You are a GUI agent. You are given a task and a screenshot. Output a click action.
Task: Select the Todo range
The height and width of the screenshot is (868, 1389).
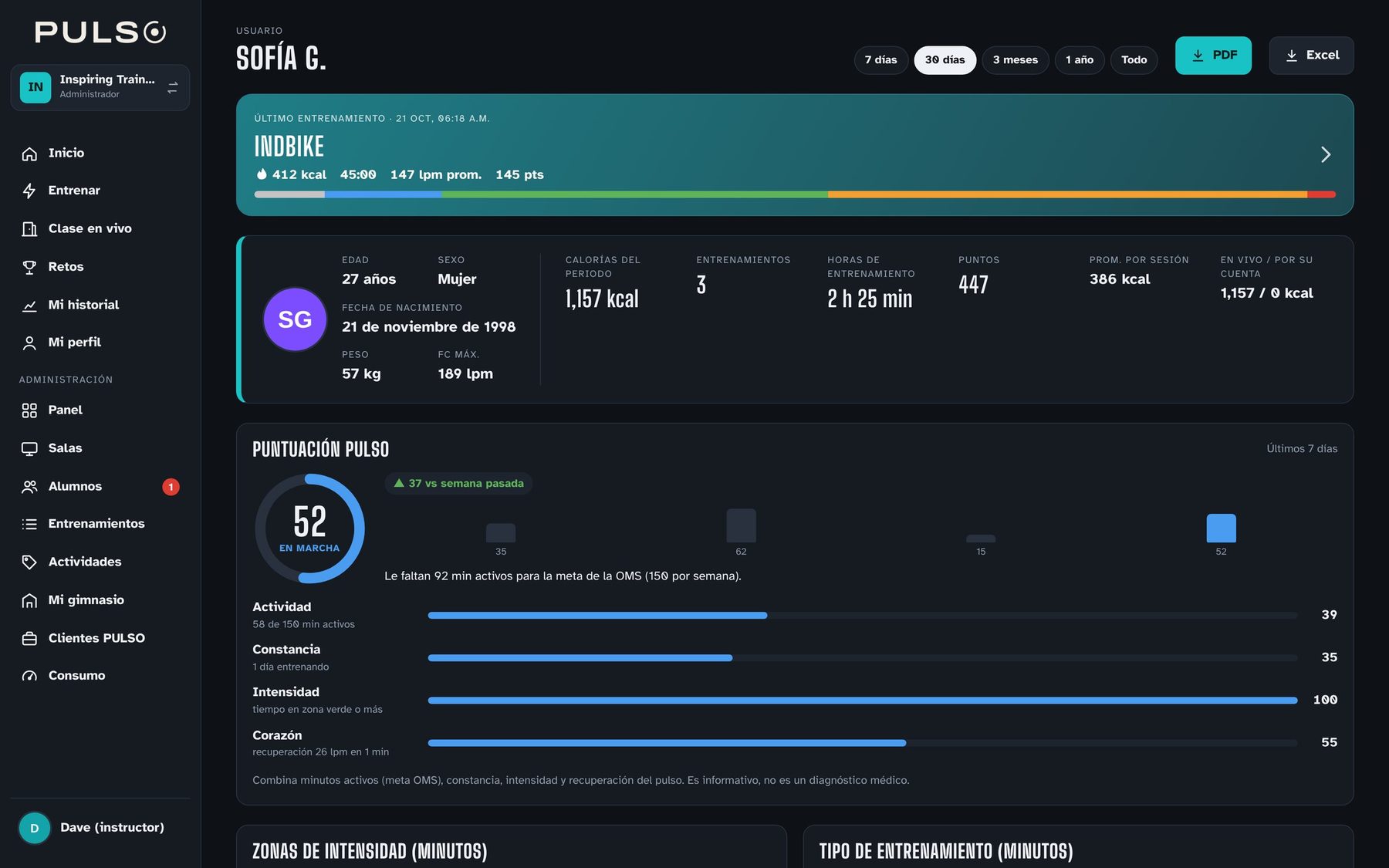pos(1134,60)
